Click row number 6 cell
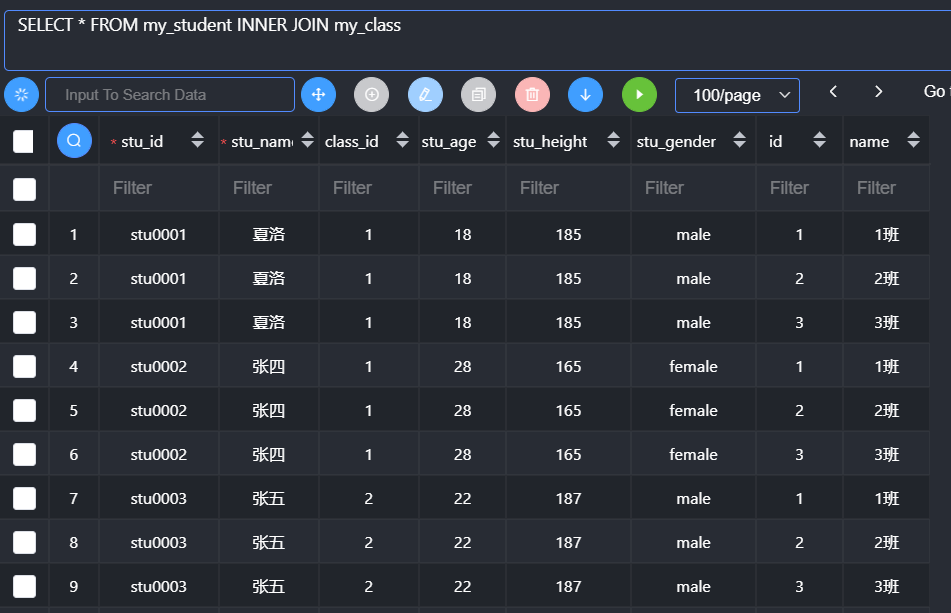The width and height of the screenshot is (951, 613). [73, 454]
